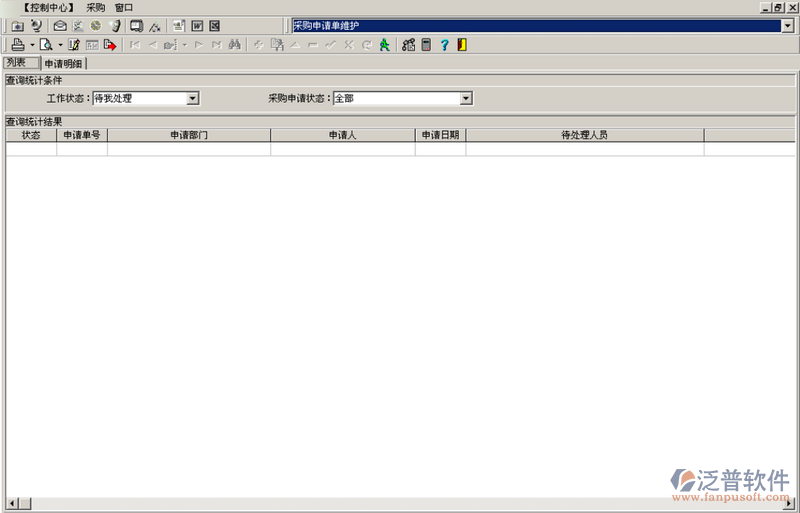
Task: Click the webcam-shaped icon in top toolbar
Action: 36,26
